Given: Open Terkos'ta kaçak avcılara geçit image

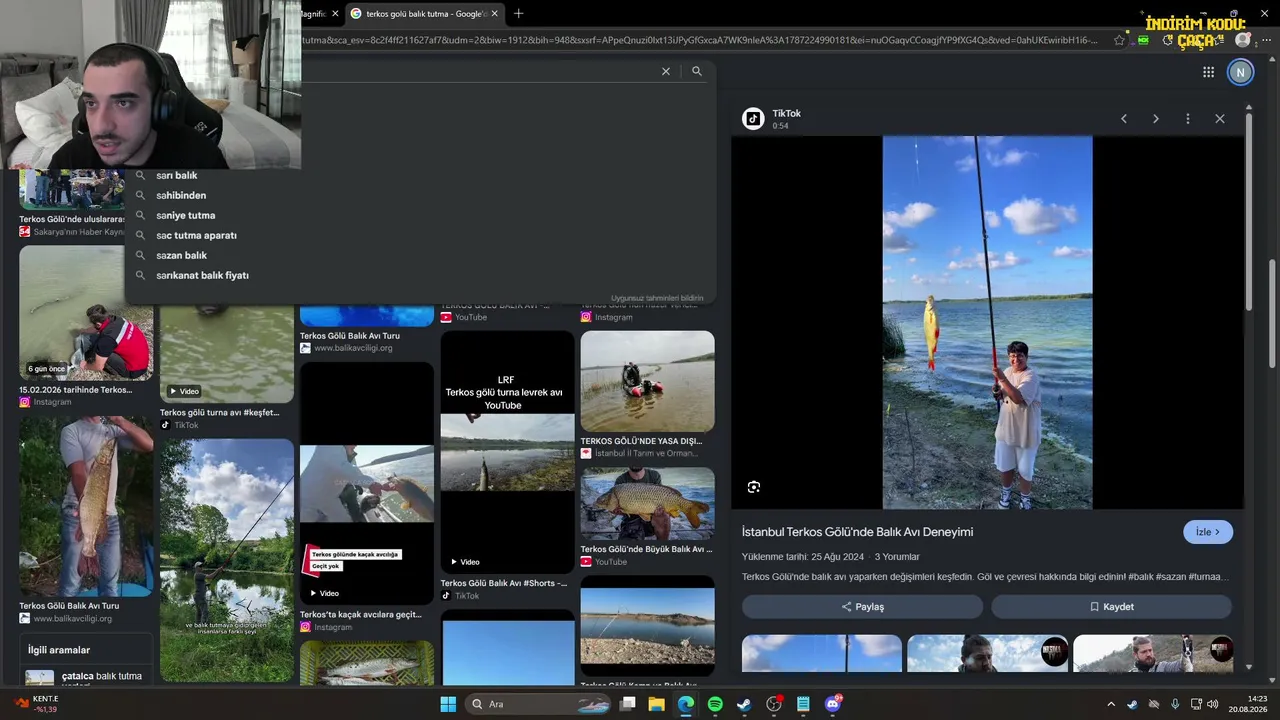Looking at the screenshot, I should click(x=367, y=484).
